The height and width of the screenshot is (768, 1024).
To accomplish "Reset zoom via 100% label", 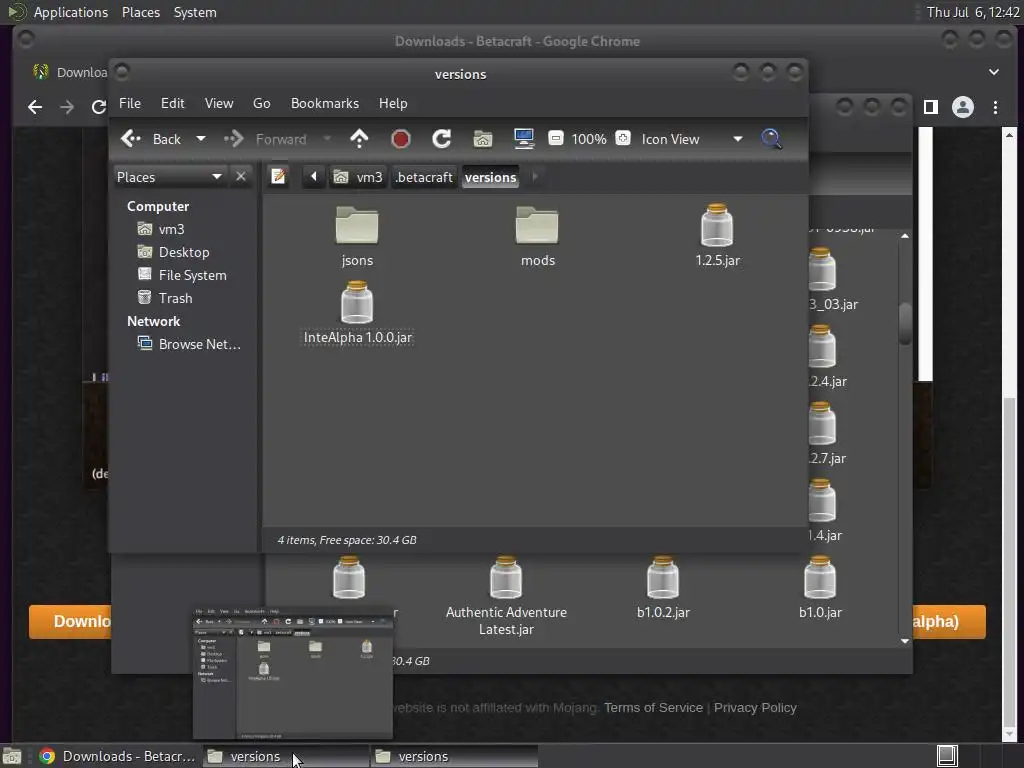I will pyautogui.click(x=588, y=139).
